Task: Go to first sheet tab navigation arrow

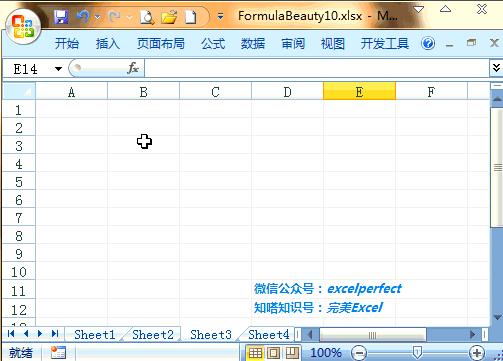Action: (11, 334)
